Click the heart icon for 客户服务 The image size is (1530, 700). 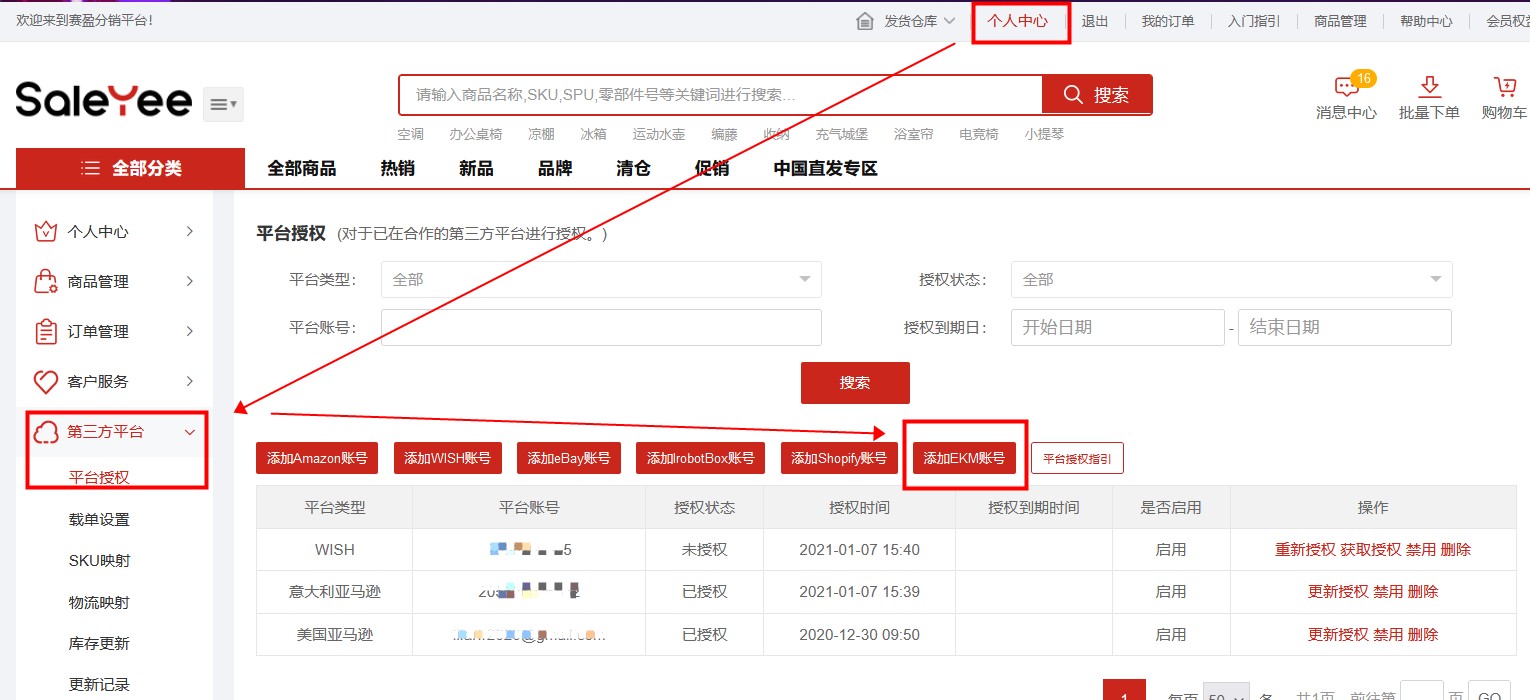45,382
